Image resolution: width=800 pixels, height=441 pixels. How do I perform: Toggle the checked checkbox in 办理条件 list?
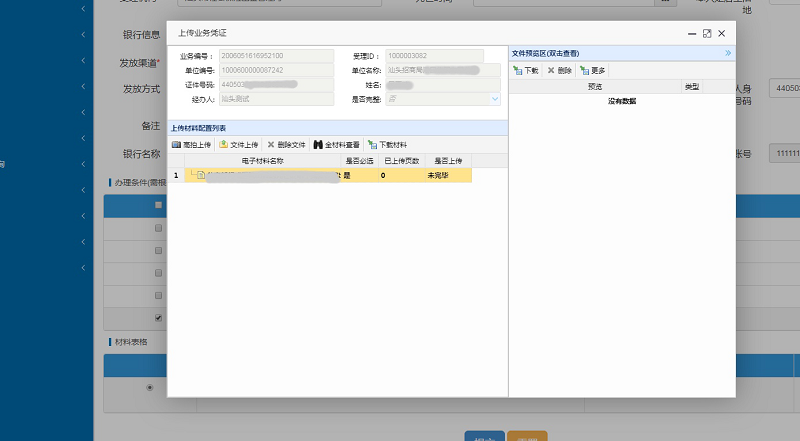pyautogui.click(x=157, y=318)
